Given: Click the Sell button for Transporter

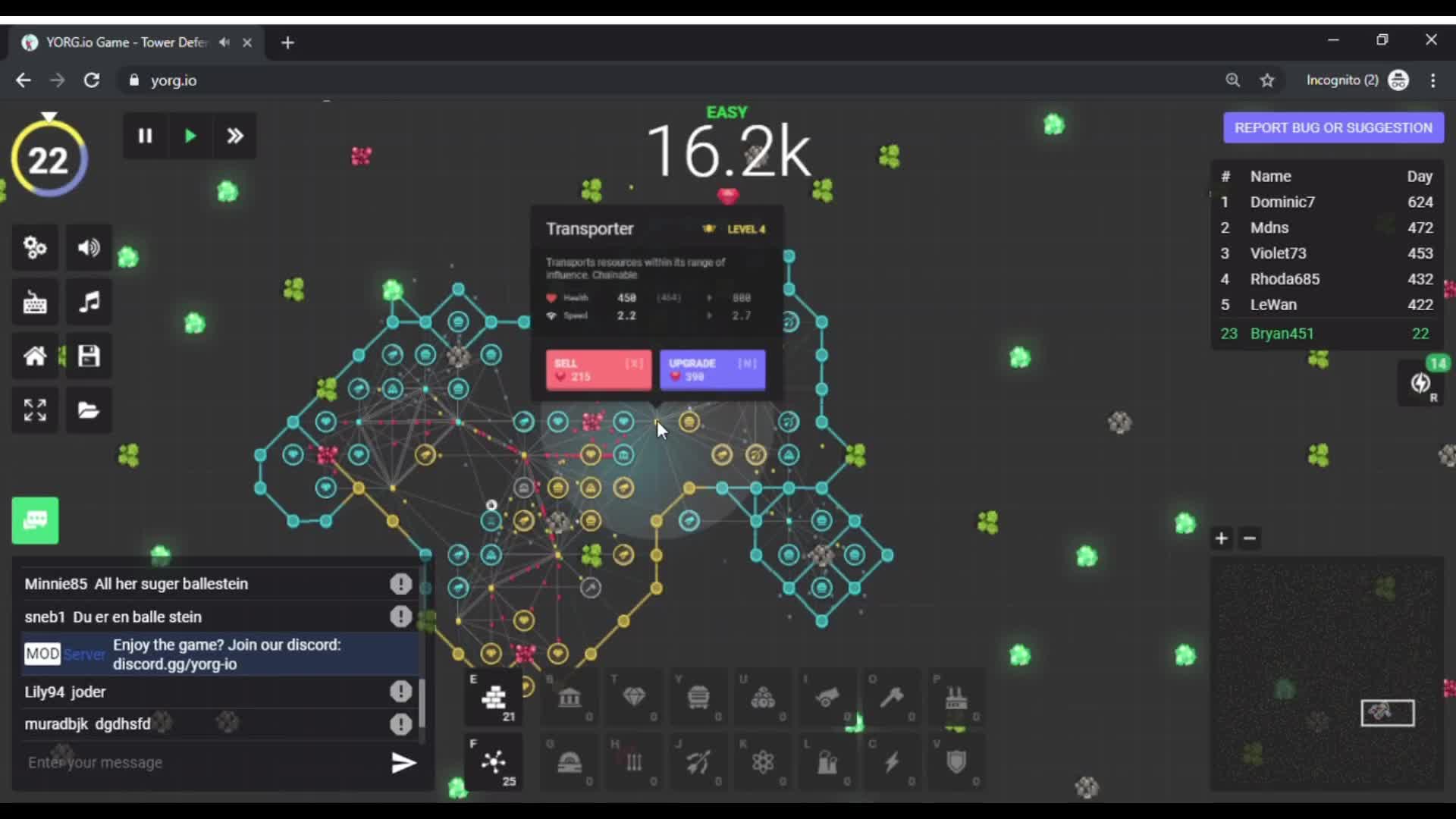Looking at the screenshot, I should coord(597,370).
